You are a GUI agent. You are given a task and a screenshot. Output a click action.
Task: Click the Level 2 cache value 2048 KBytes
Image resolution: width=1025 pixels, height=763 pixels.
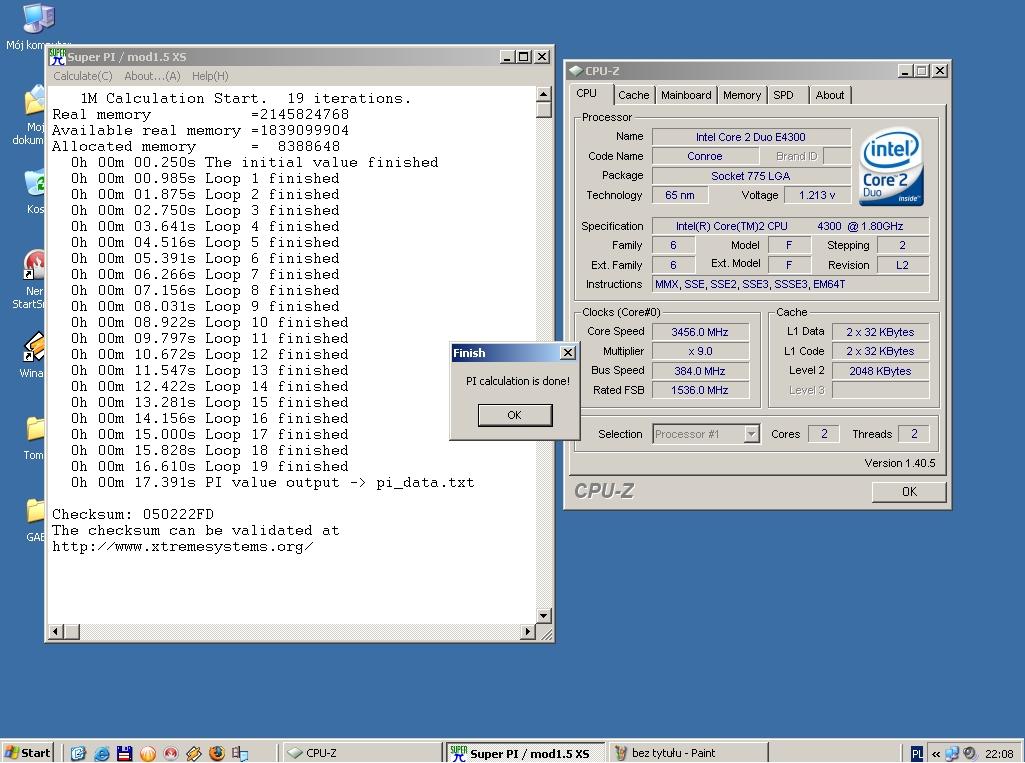[880, 371]
